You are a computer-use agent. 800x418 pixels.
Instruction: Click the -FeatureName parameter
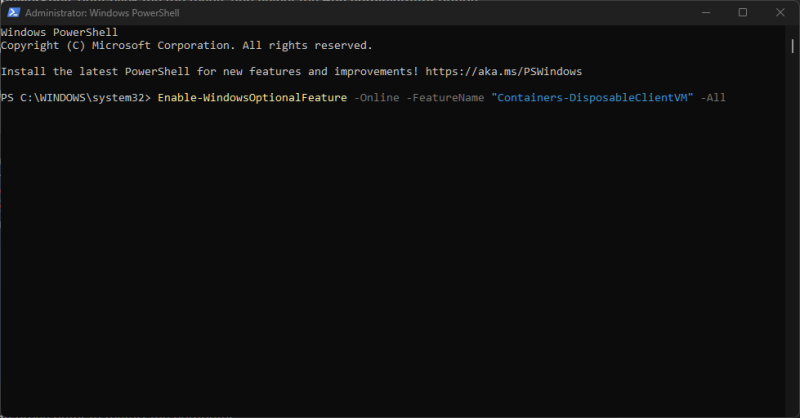(444, 98)
